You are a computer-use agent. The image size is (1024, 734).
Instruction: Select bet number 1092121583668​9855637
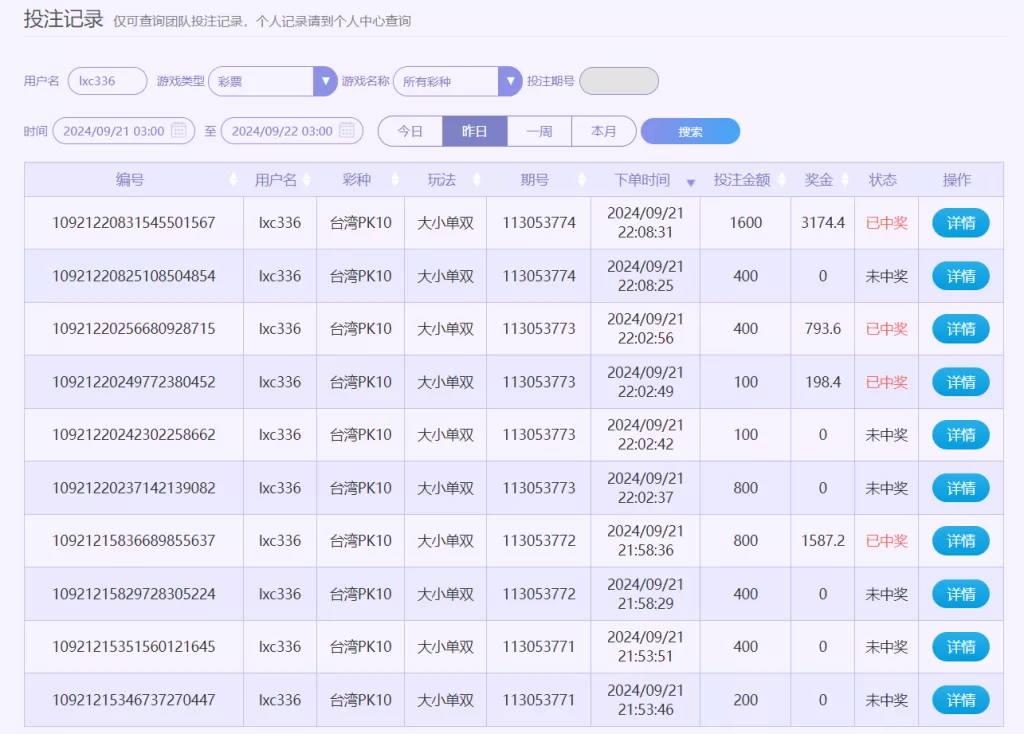coord(134,541)
